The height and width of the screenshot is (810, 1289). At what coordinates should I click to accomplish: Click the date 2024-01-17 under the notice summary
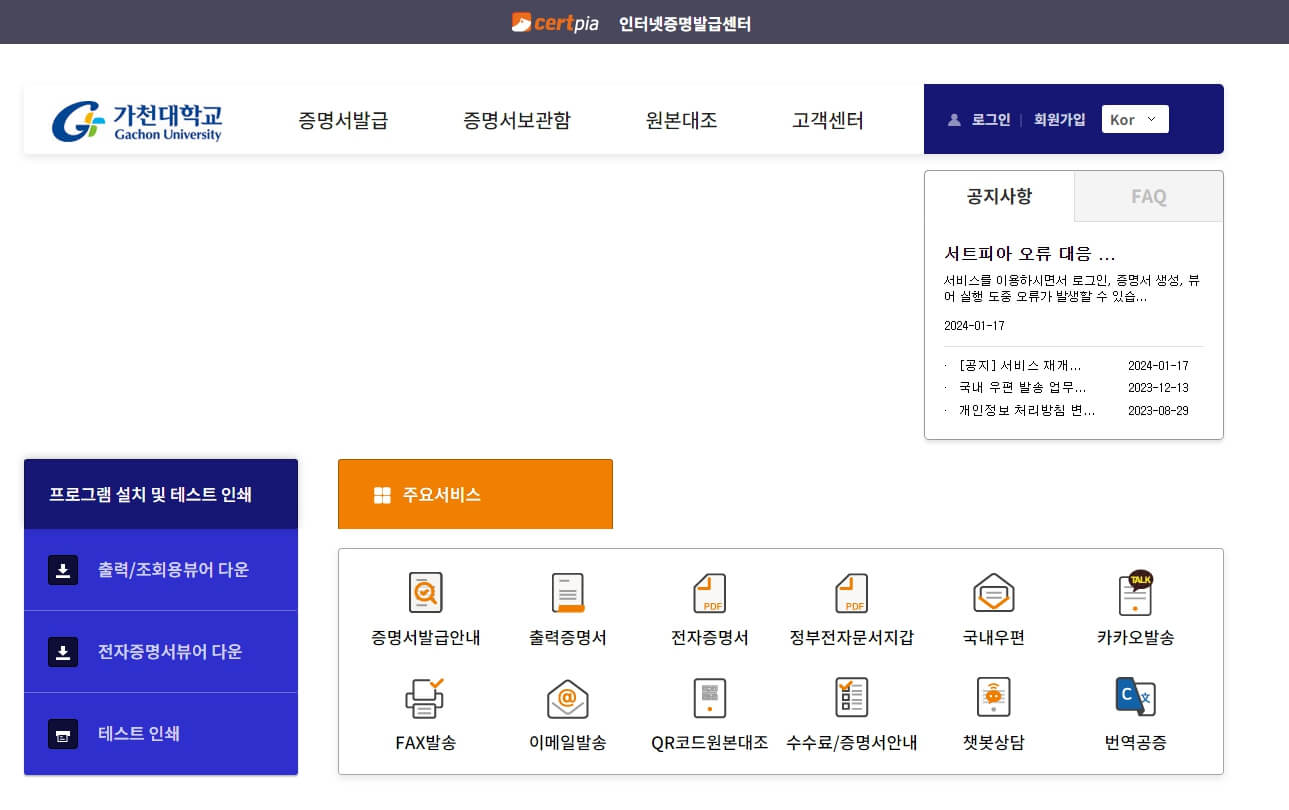click(x=974, y=326)
